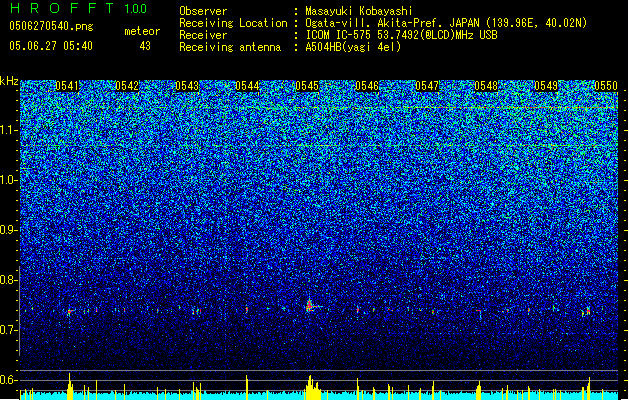Click the 0.8 kHz axis label

pos(9,280)
